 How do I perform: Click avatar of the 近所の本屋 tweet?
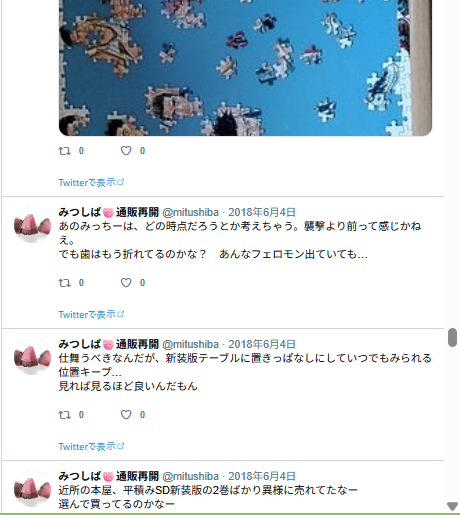(32, 489)
